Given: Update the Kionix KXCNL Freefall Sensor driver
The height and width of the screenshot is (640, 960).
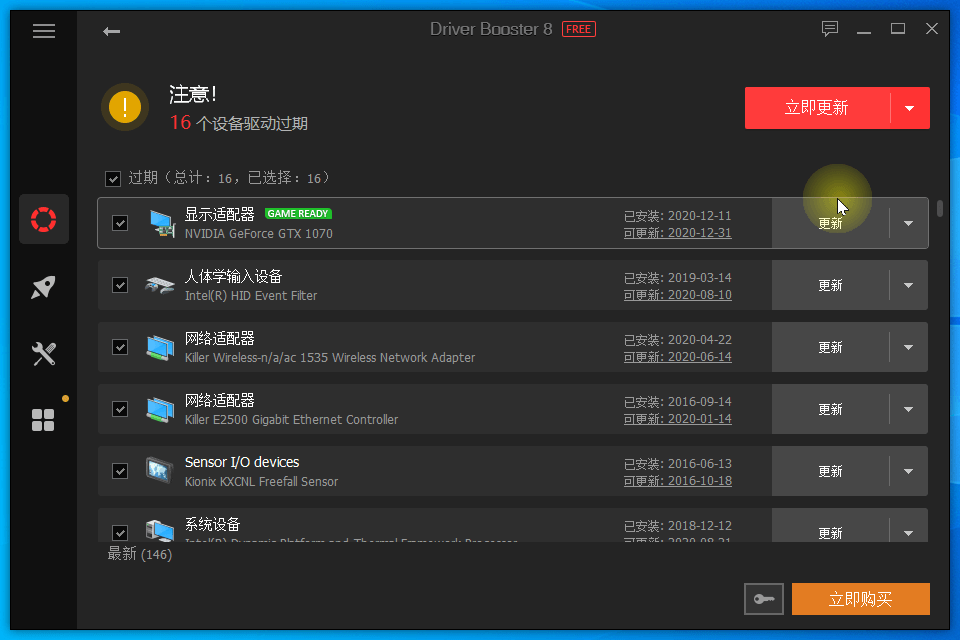Looking at the screenshot, I should pyautogui.click(x=830, y=471).
